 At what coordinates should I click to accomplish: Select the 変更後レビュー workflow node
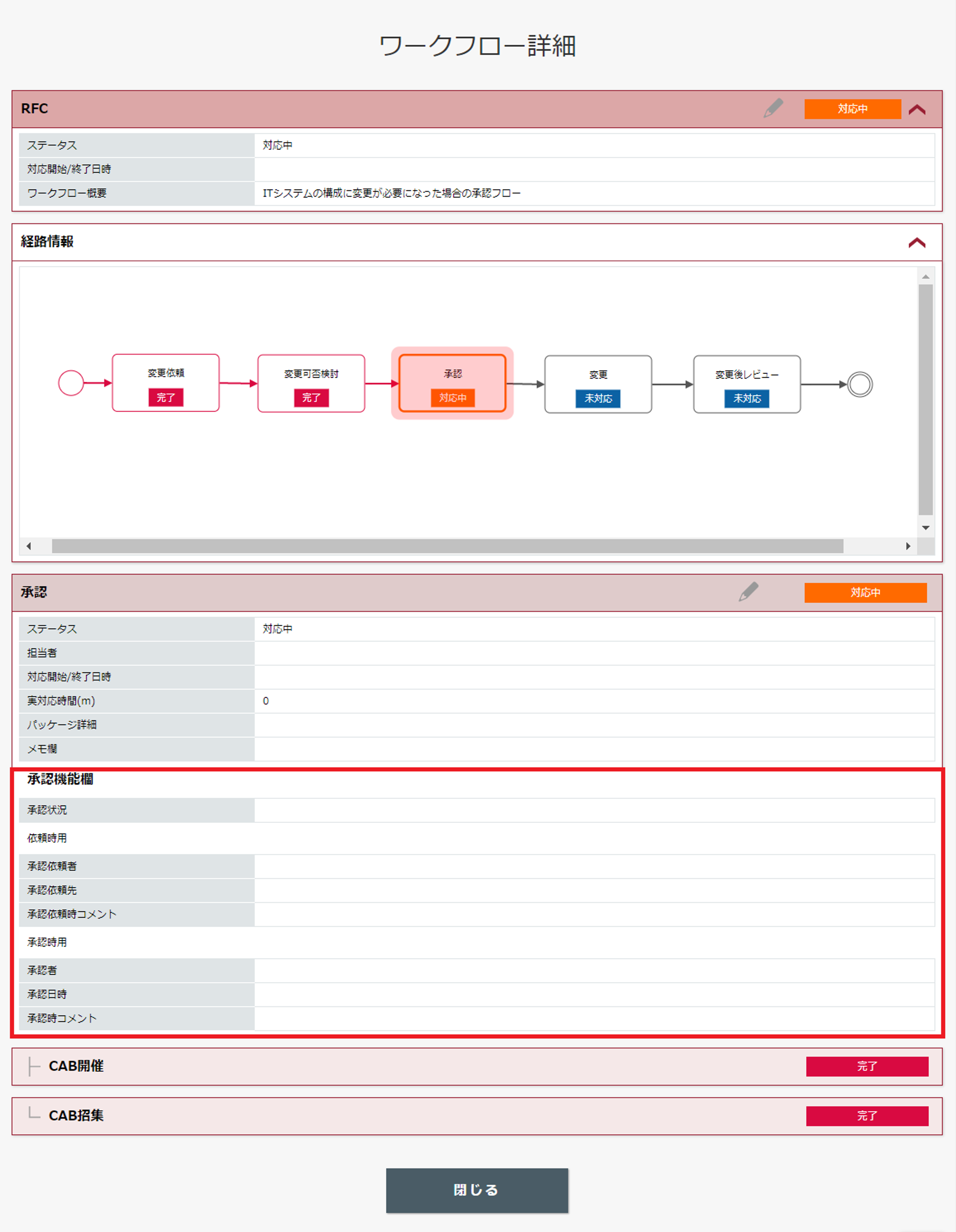[x=747, y=384]
